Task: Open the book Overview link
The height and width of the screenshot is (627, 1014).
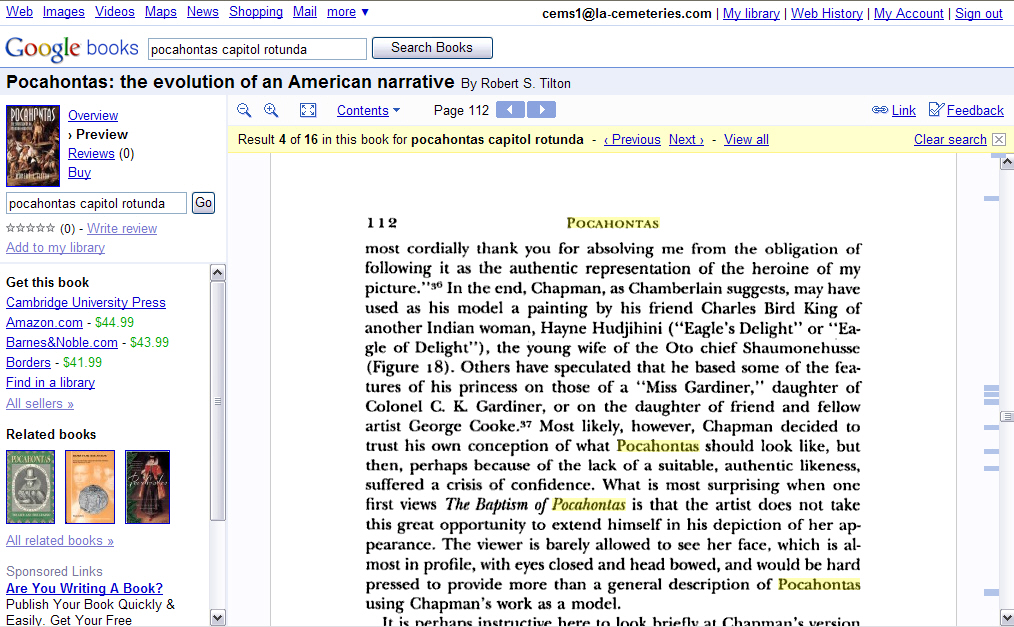Action: click(93, 115)
